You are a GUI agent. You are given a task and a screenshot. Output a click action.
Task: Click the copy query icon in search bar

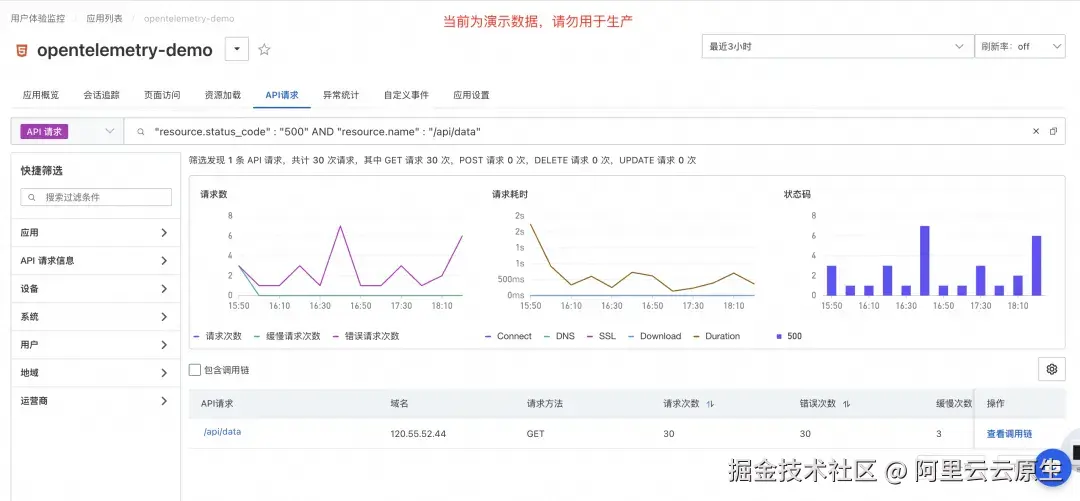1053,131
